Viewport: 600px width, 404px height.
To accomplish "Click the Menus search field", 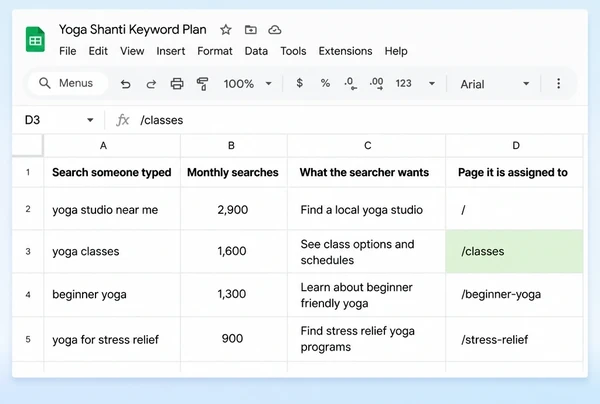I will coord(68,83).
